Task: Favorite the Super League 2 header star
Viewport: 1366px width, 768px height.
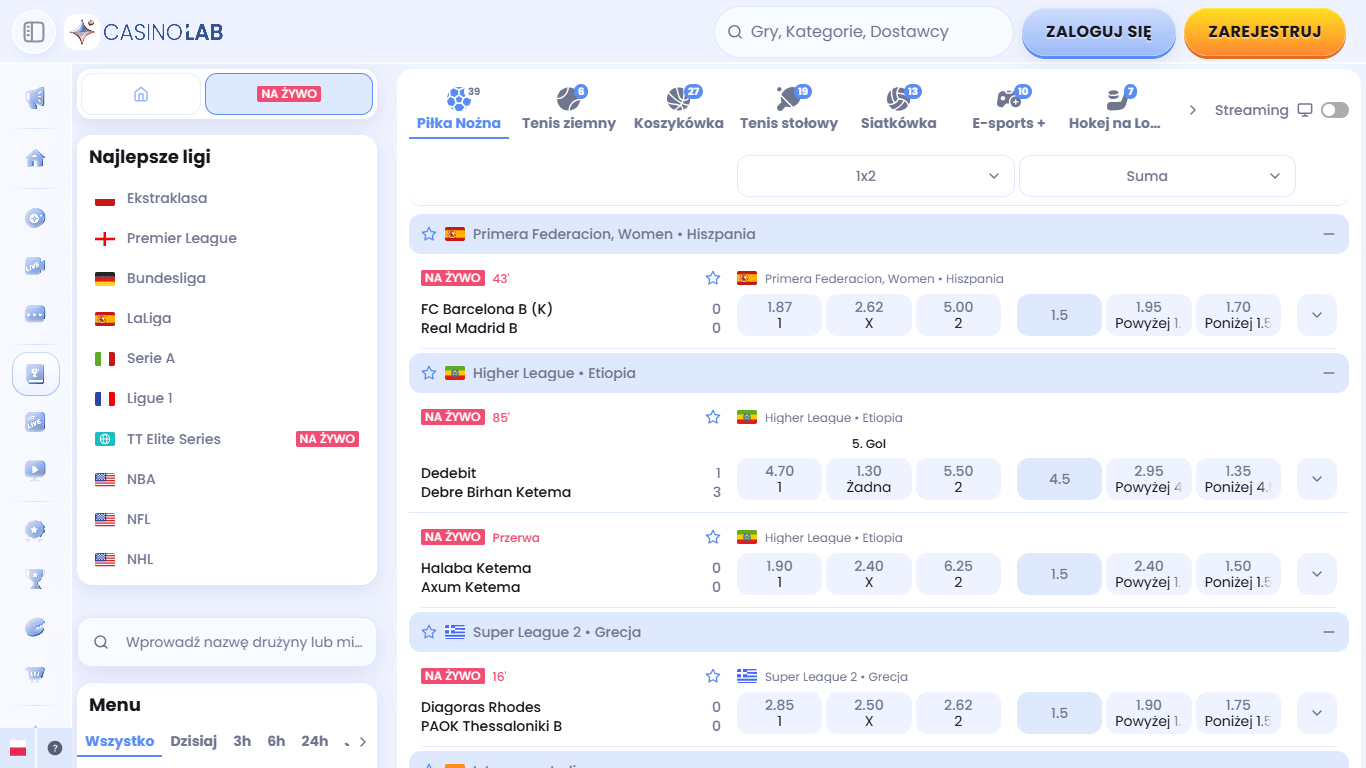Action: pyautogui.click(x=429, y=632)
